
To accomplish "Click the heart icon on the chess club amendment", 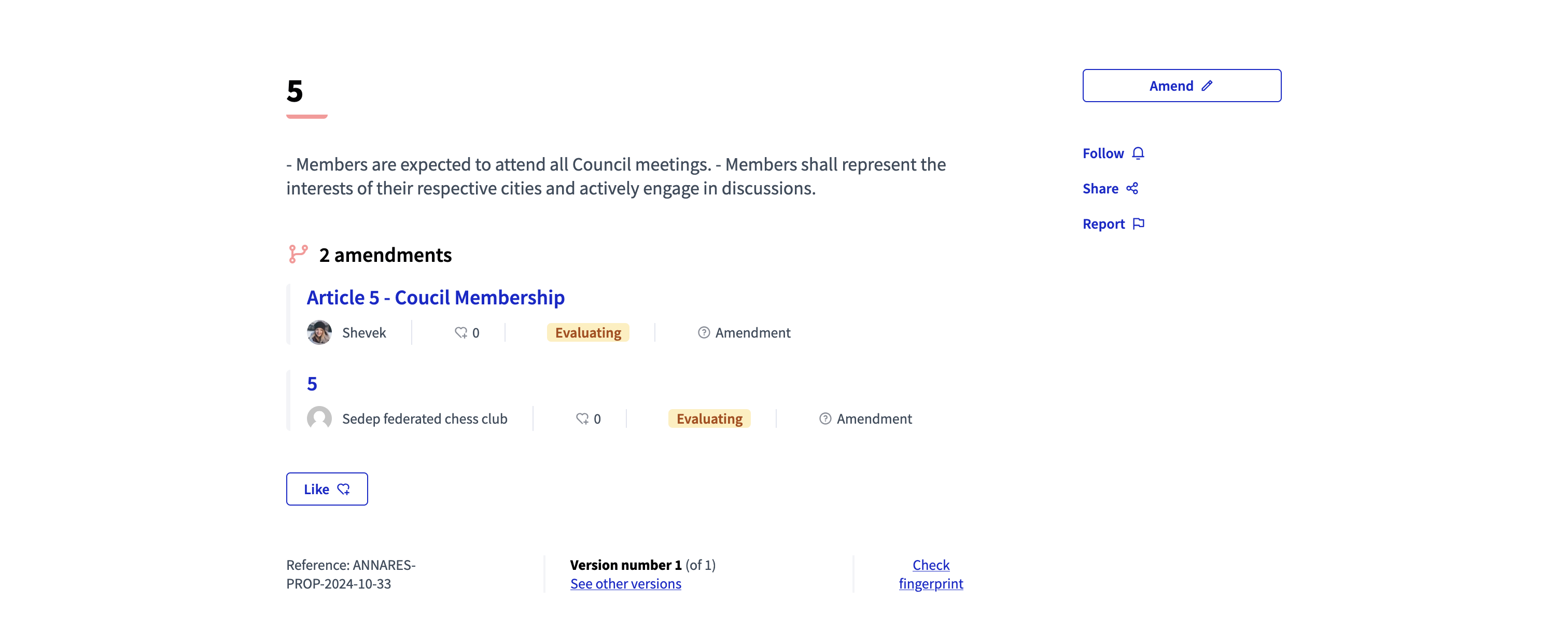I will 581,418.
